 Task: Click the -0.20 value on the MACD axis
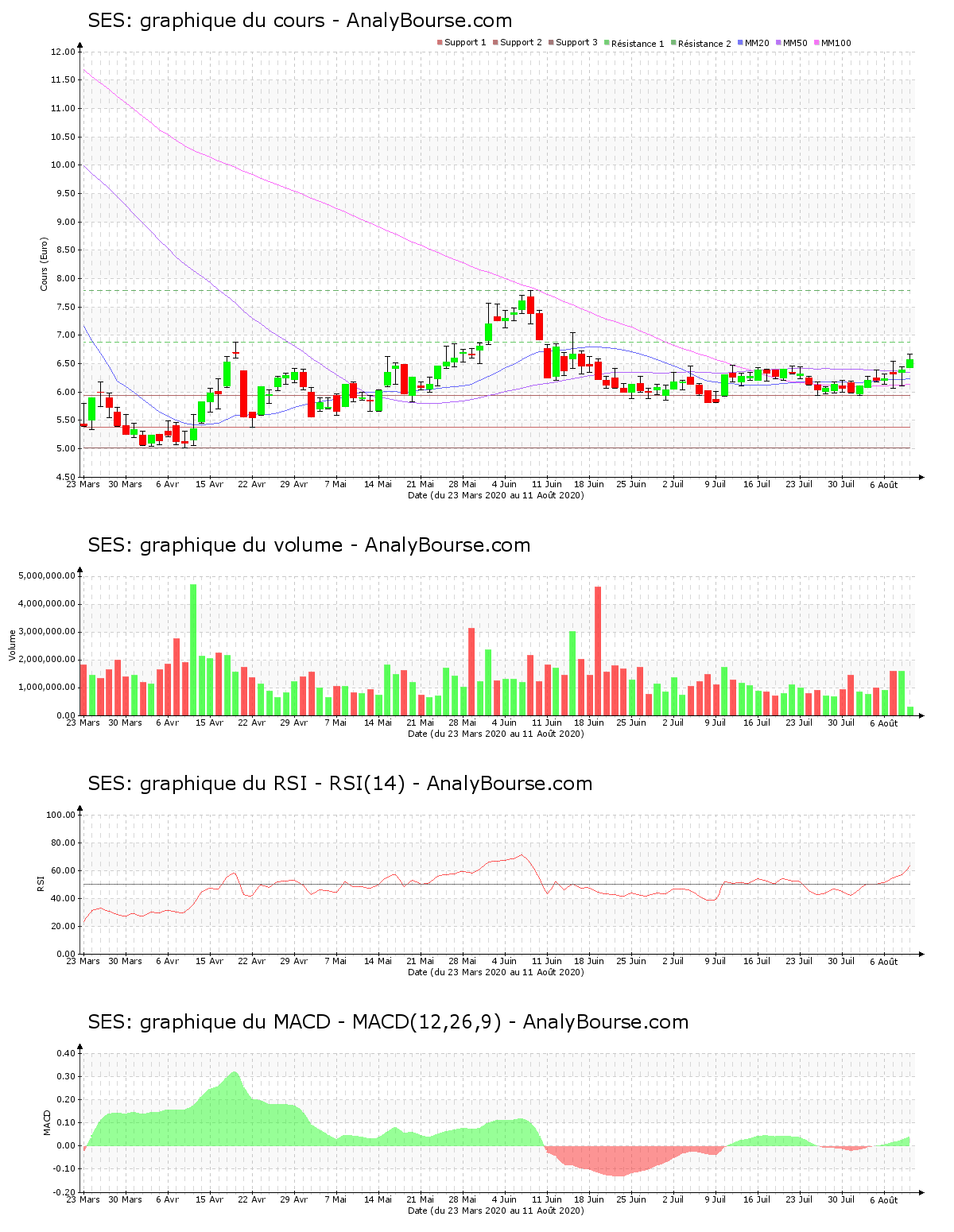(64, 1192)
